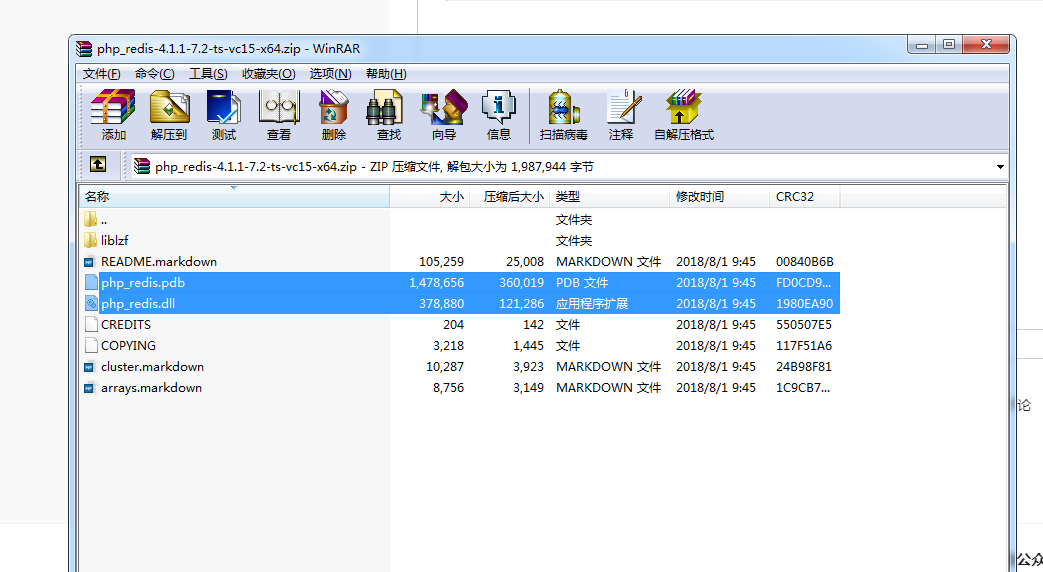
Task: Sort by Packed Size (压缩后大小) header
Action: pyautogui.click(x=510, y=197)
